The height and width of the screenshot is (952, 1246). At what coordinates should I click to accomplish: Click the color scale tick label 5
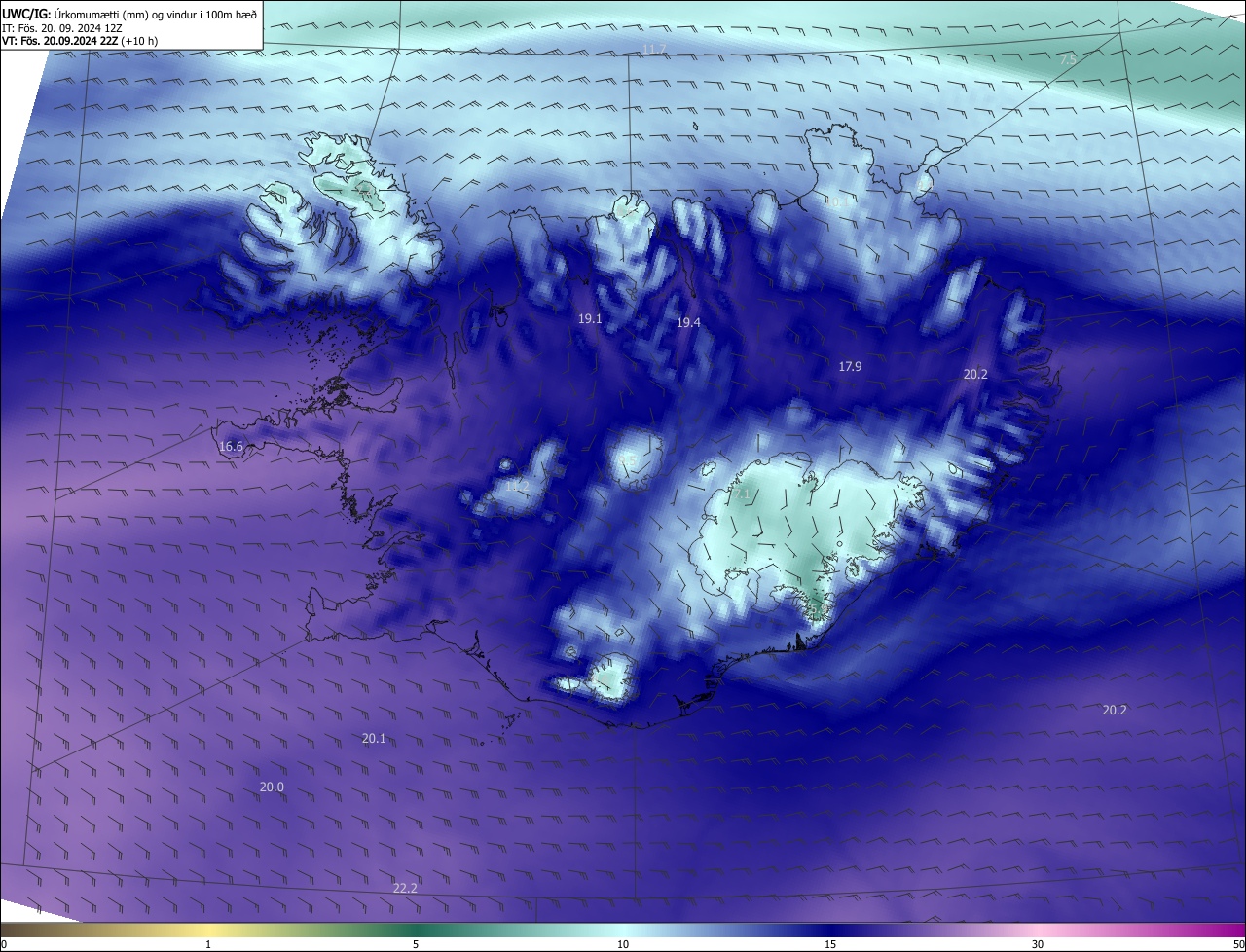(x=416, y=944)
